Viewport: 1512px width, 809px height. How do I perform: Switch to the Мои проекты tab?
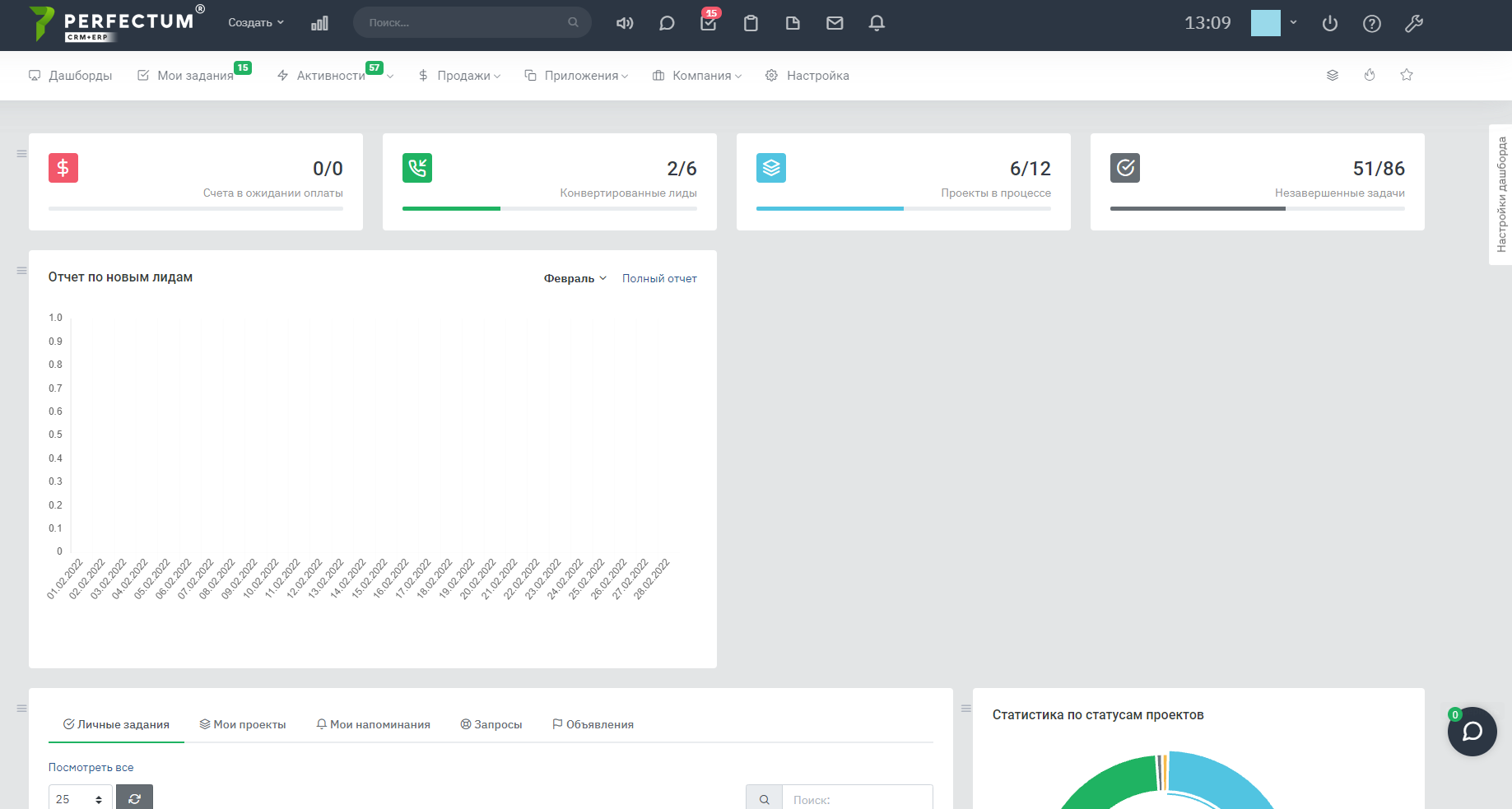pos(243,724)
